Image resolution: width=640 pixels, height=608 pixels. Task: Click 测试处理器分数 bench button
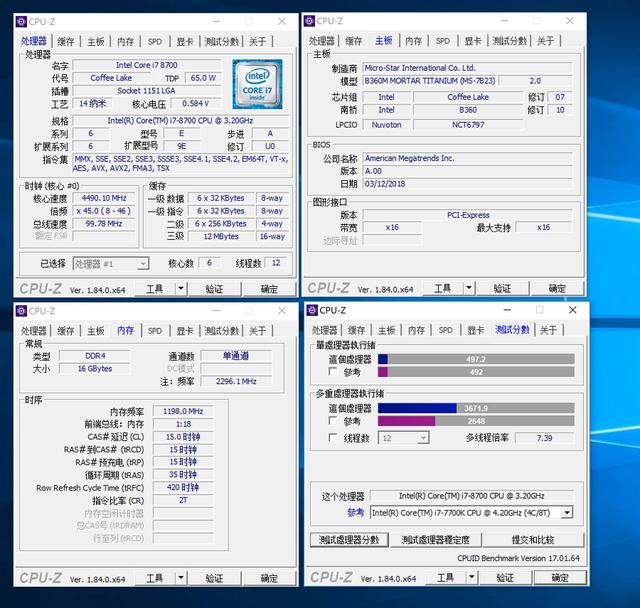(349, 540)
